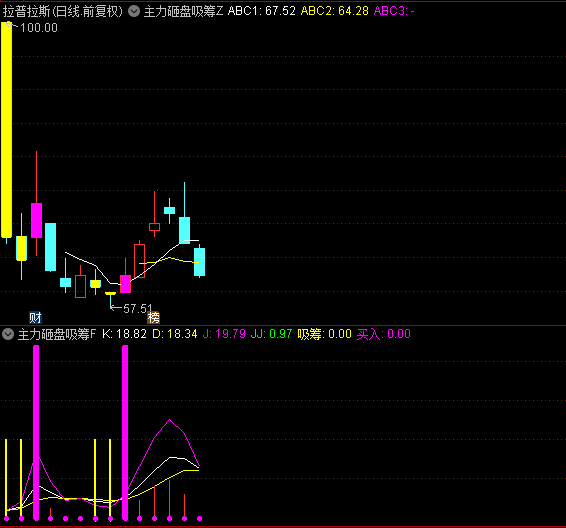This screenshot has width=566, height=528.
Task: Select the last cyan candlestick on the right
Action: (199, 262)
